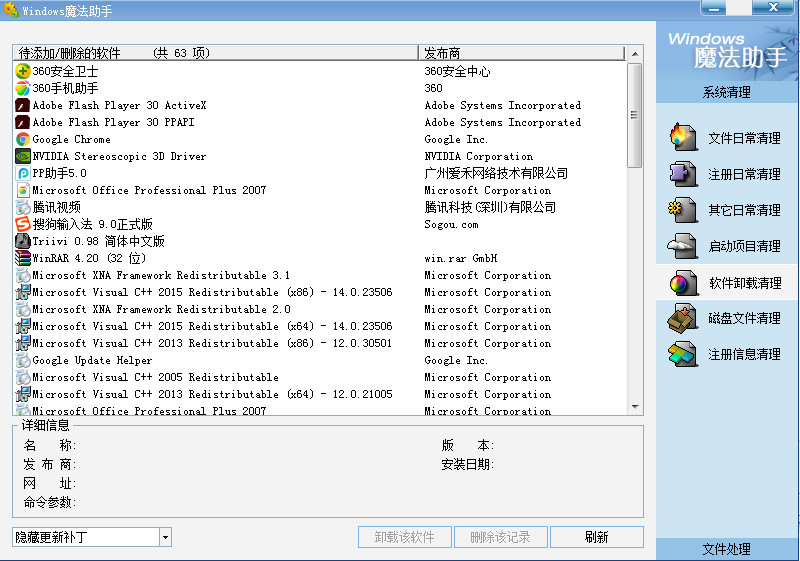Image resolution: width=800 pixels, height=561 pixels.
Task: Click the Google Chrome icon
Action: (23, 139)
